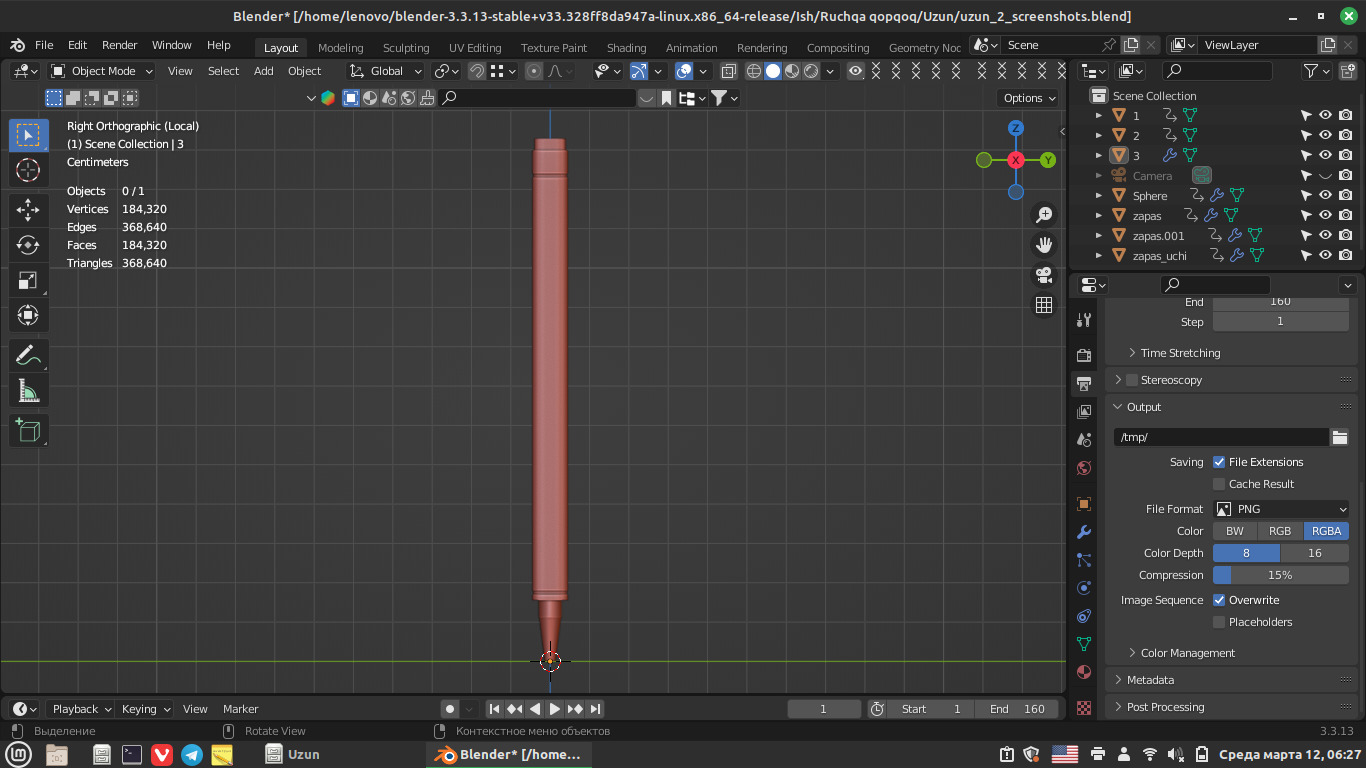1366x768 pixels.
Task: Hide the Sphere object in viewport
Action: click(x=1325, y=195)
